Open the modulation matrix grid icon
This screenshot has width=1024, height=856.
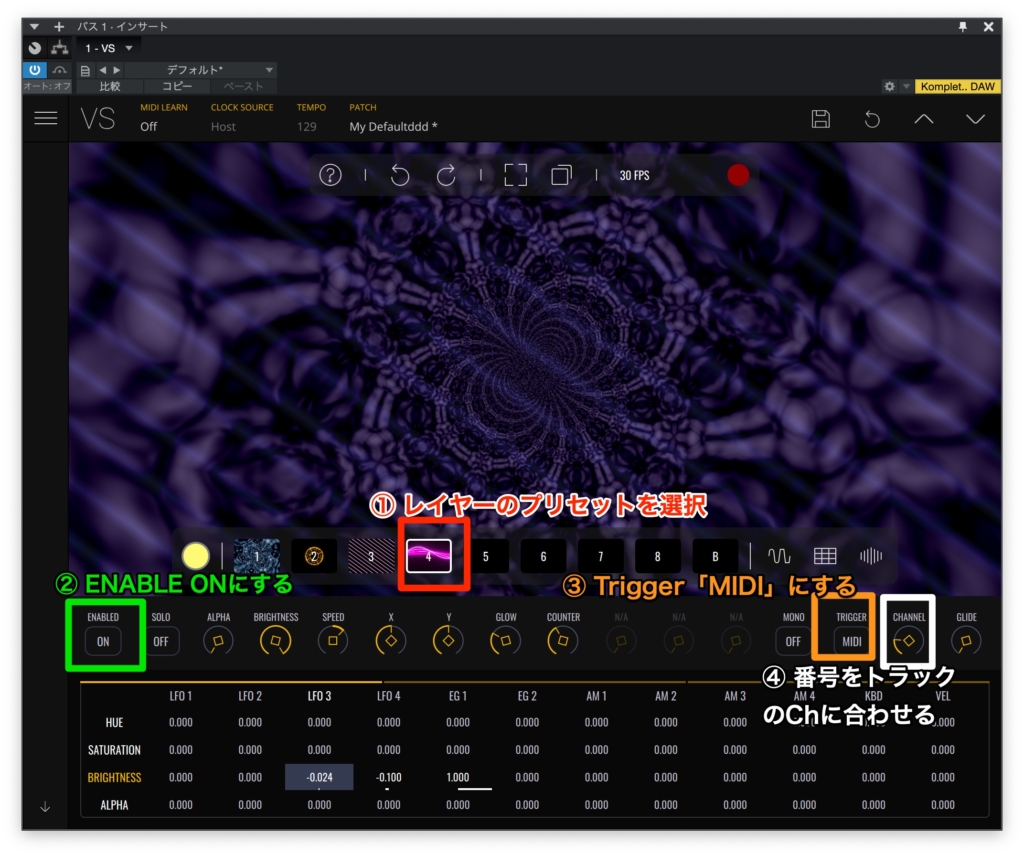(x=824, y=556)
